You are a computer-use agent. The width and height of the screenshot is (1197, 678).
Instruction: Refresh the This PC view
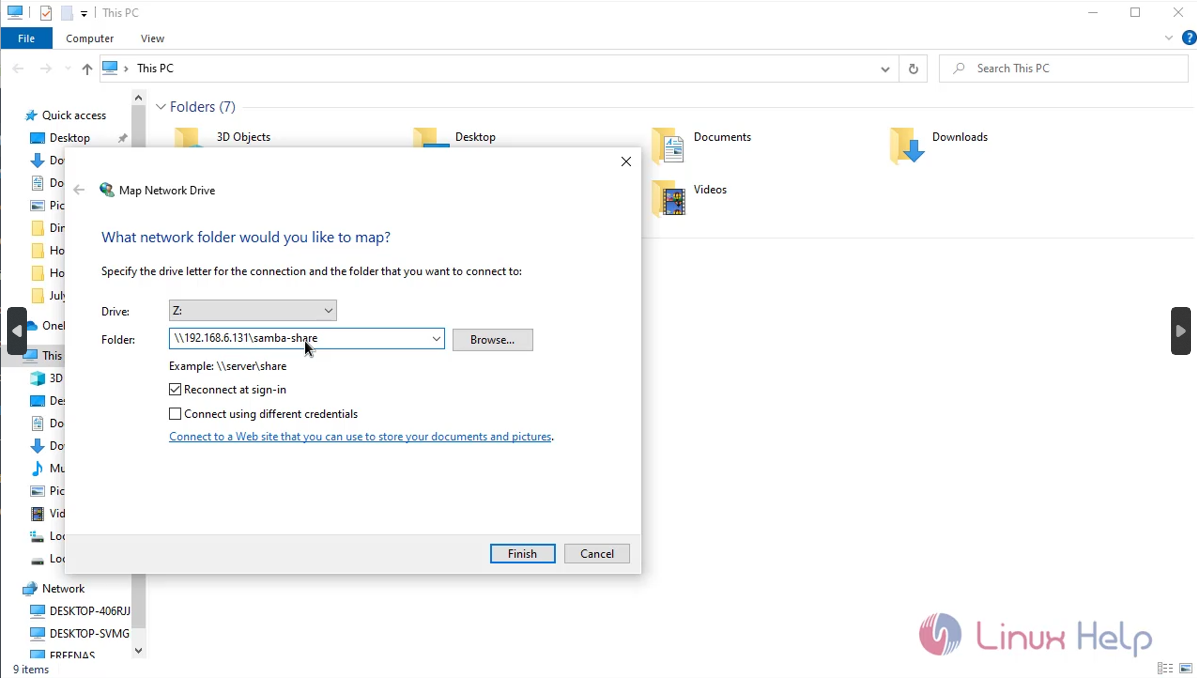point(913,69)
